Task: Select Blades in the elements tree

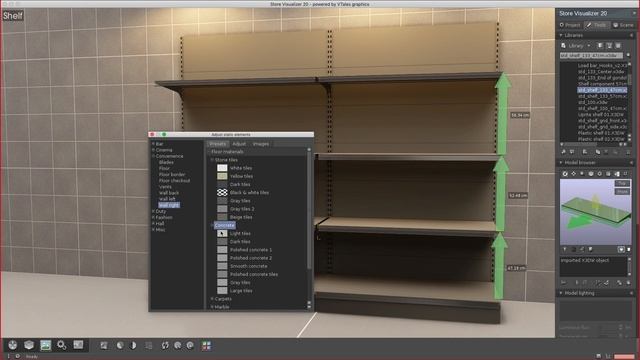Action: click(166, 162)
